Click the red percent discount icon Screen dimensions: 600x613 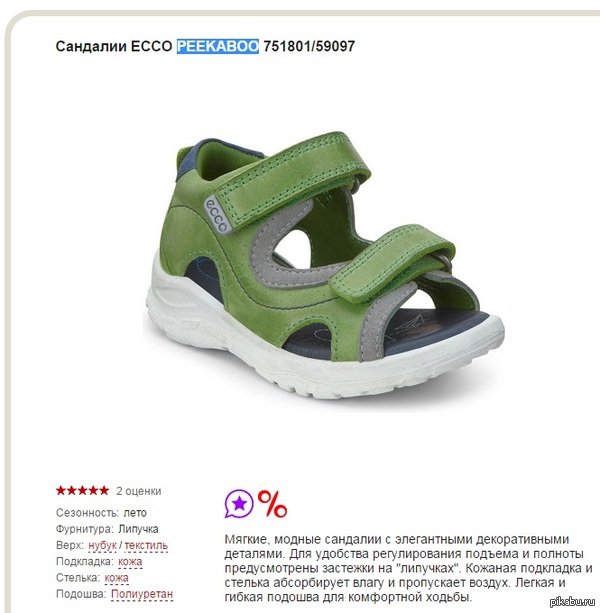coord(272,504)
